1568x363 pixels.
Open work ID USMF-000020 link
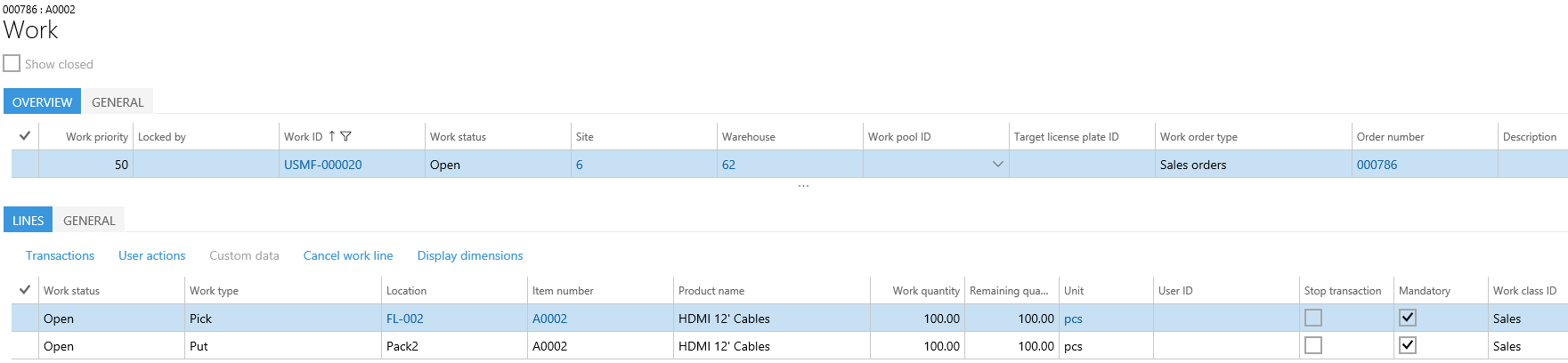[323, 165]
